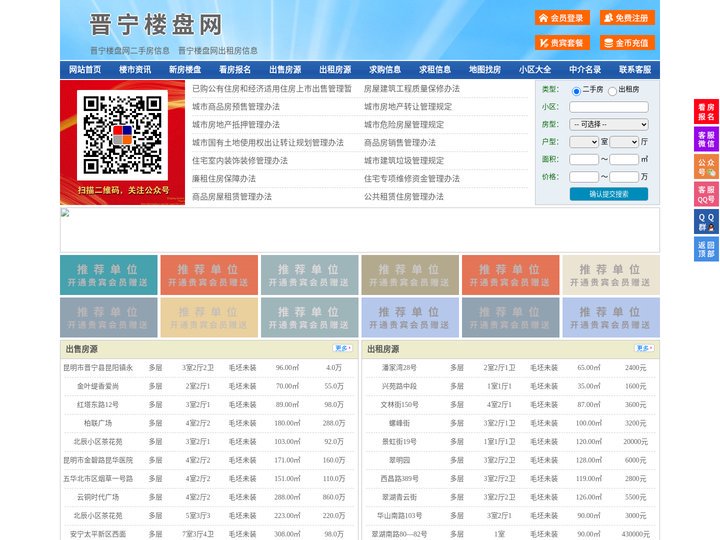The height and width of the screenshot is (540, 720).
Task: Click the 返回顶部 back-to-top icon
Action: pyautogui.click(x=706, y=249)
